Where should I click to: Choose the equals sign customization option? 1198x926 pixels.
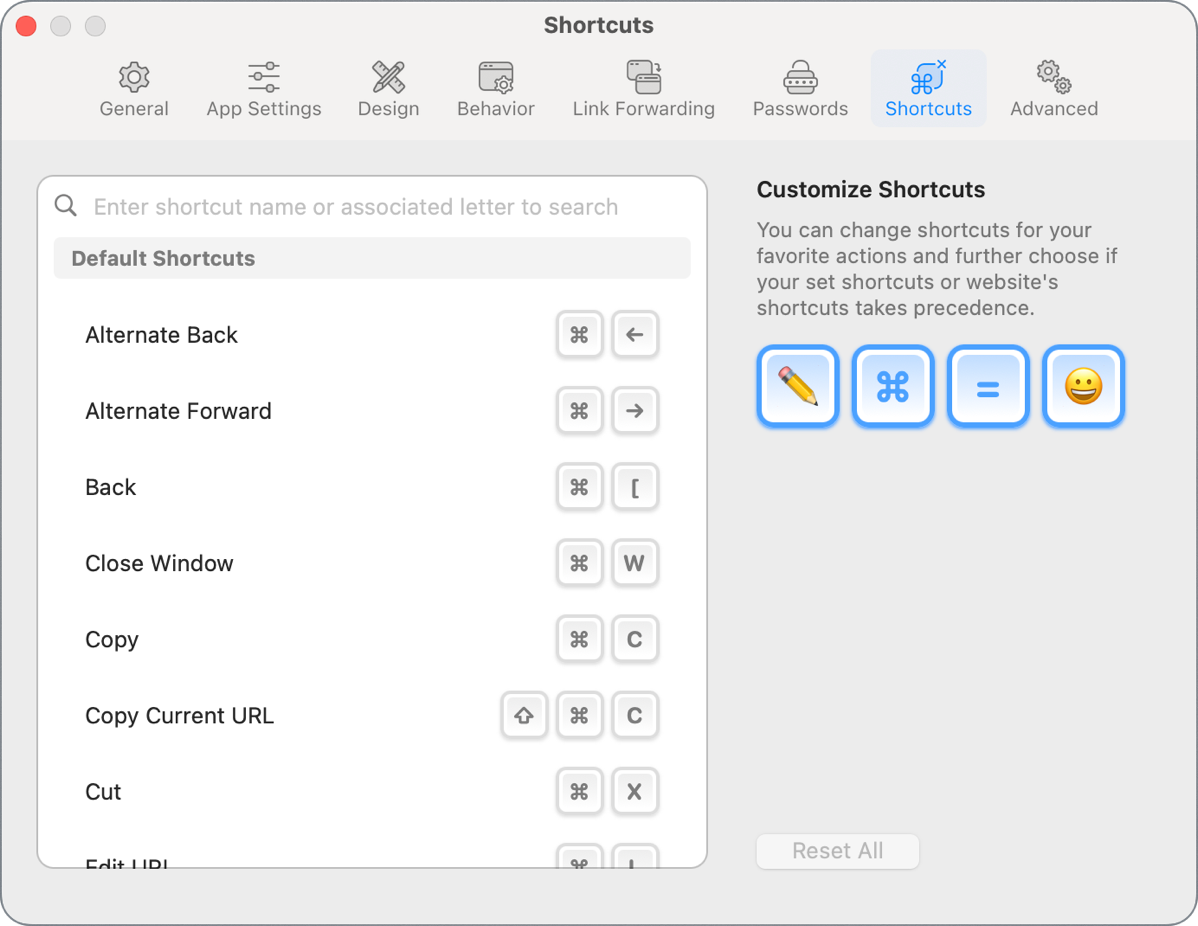(987, 386)
